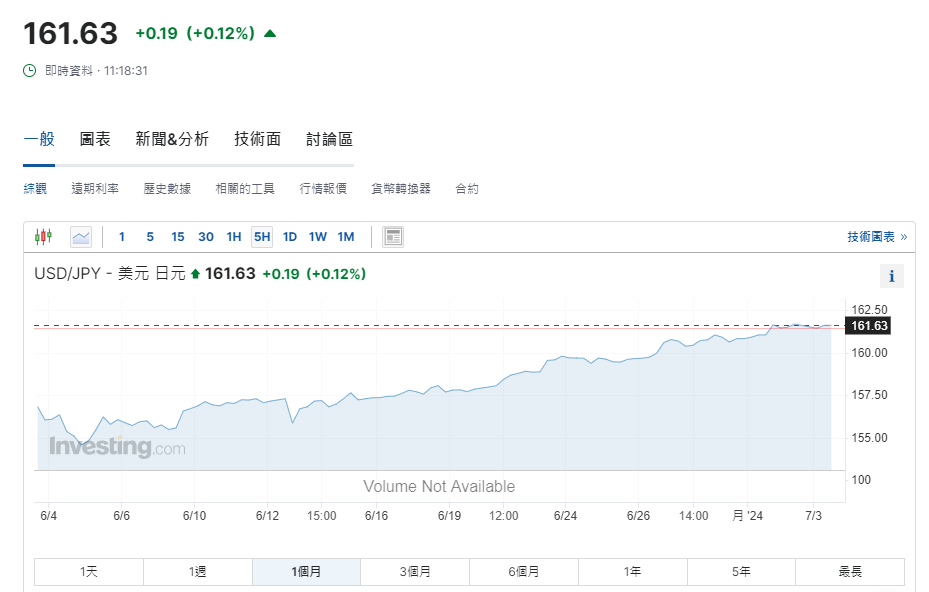
Task: Select the 15 minute interval
Action: [177, 236]
